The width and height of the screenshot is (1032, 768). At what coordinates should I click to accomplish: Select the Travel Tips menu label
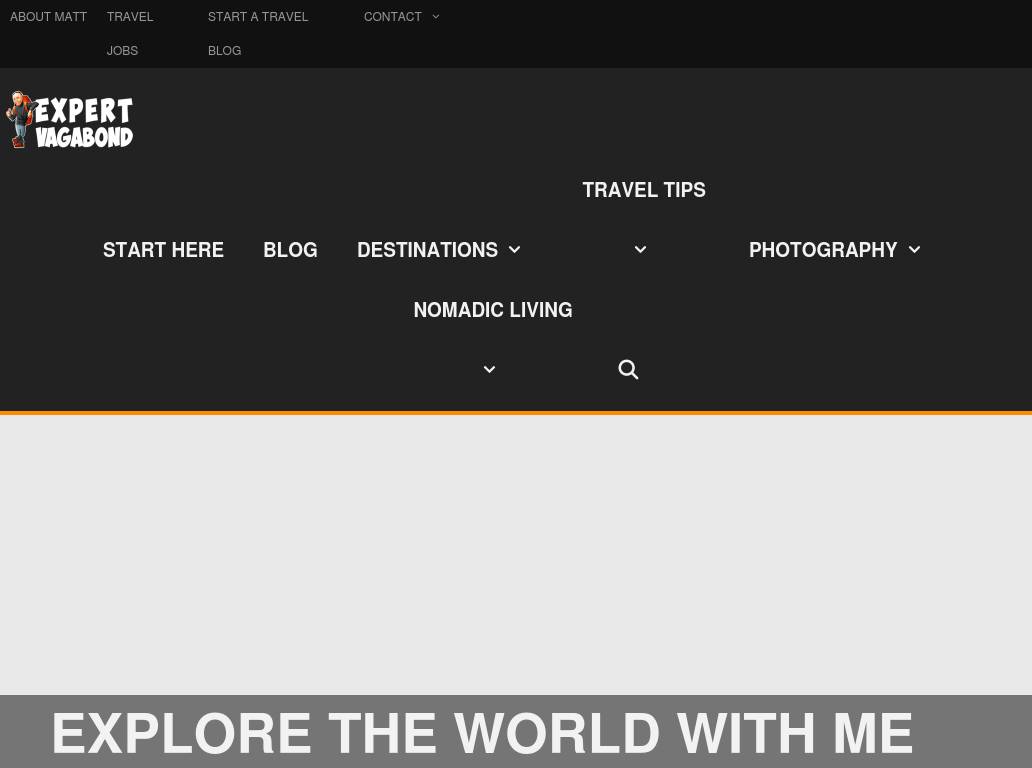pos(644,190)
